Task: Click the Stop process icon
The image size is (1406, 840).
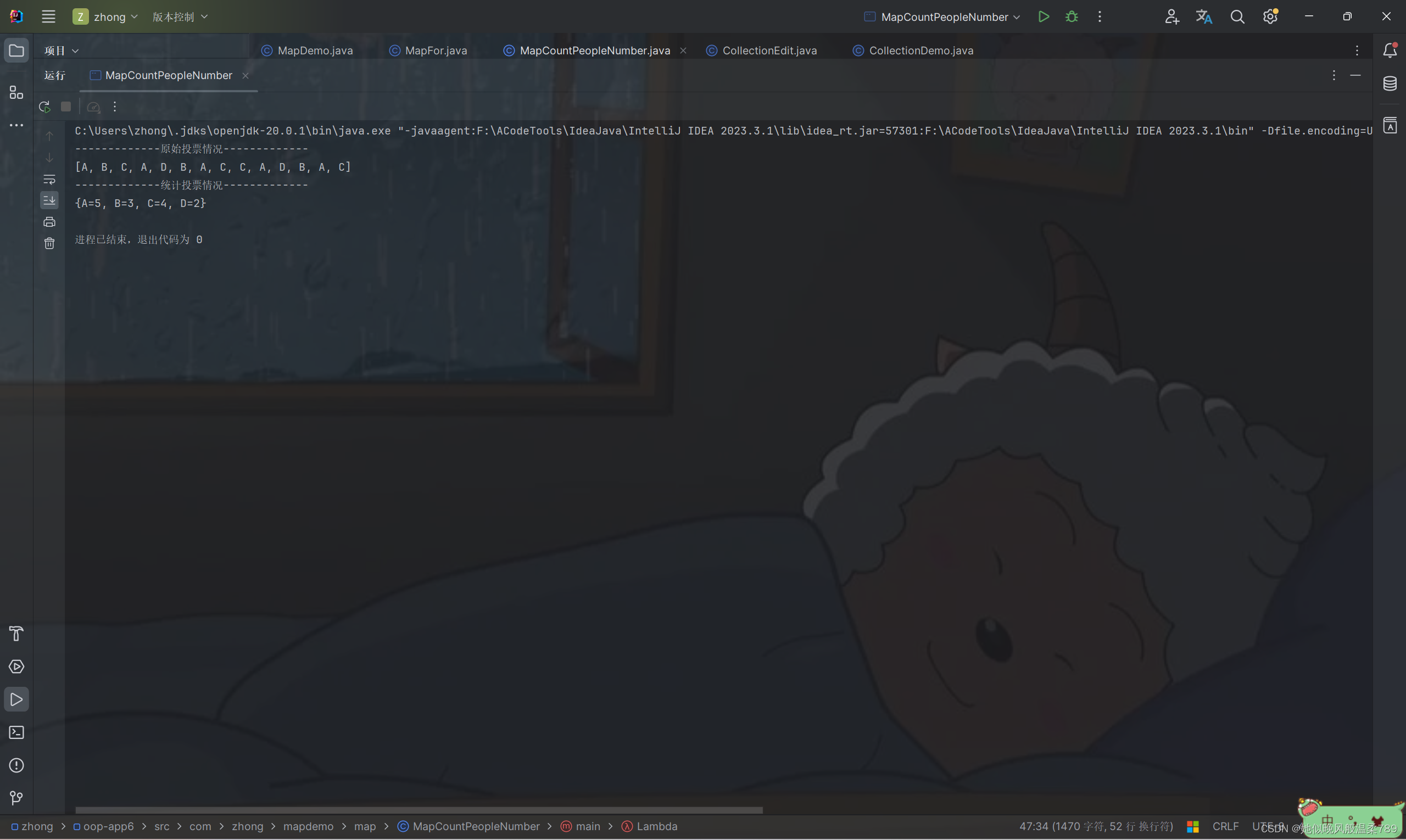Action: (x=66, y=107)
